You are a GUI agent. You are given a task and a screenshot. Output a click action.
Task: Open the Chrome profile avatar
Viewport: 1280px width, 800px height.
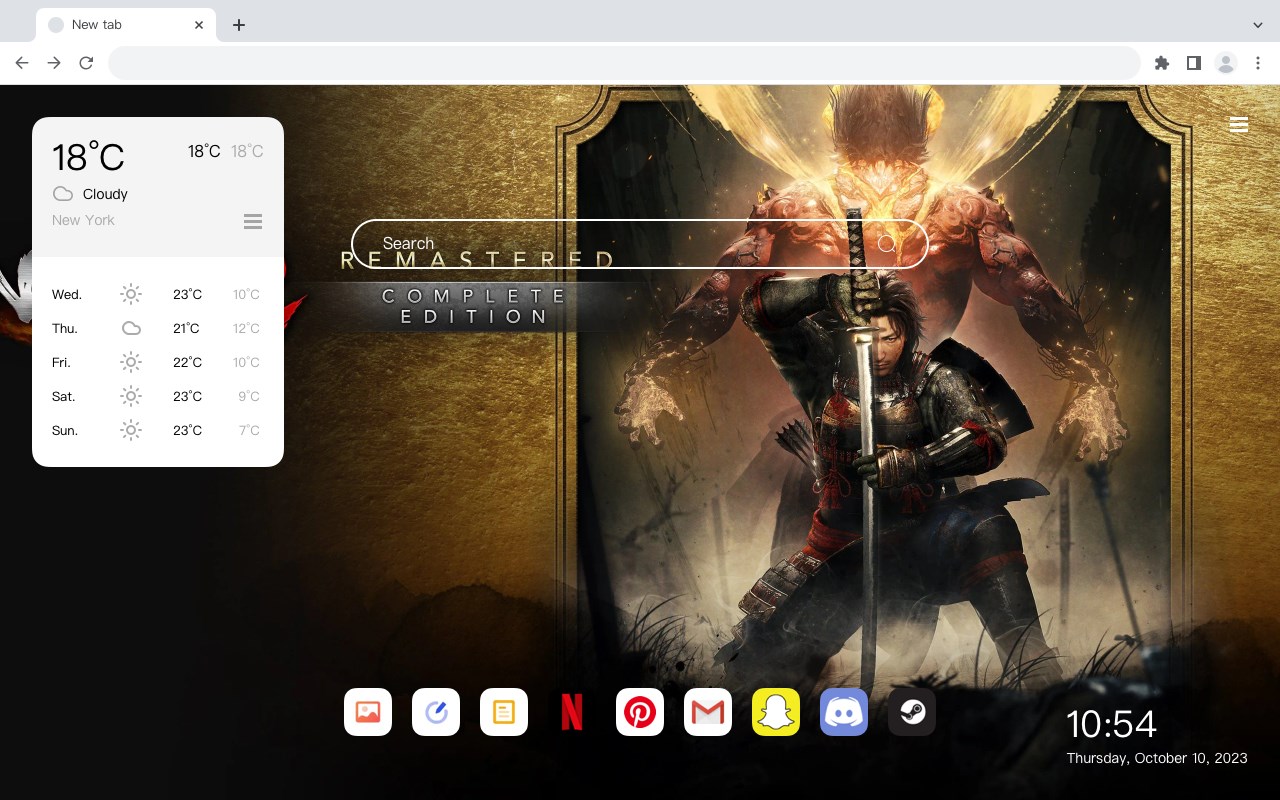tap(1226, 63)
